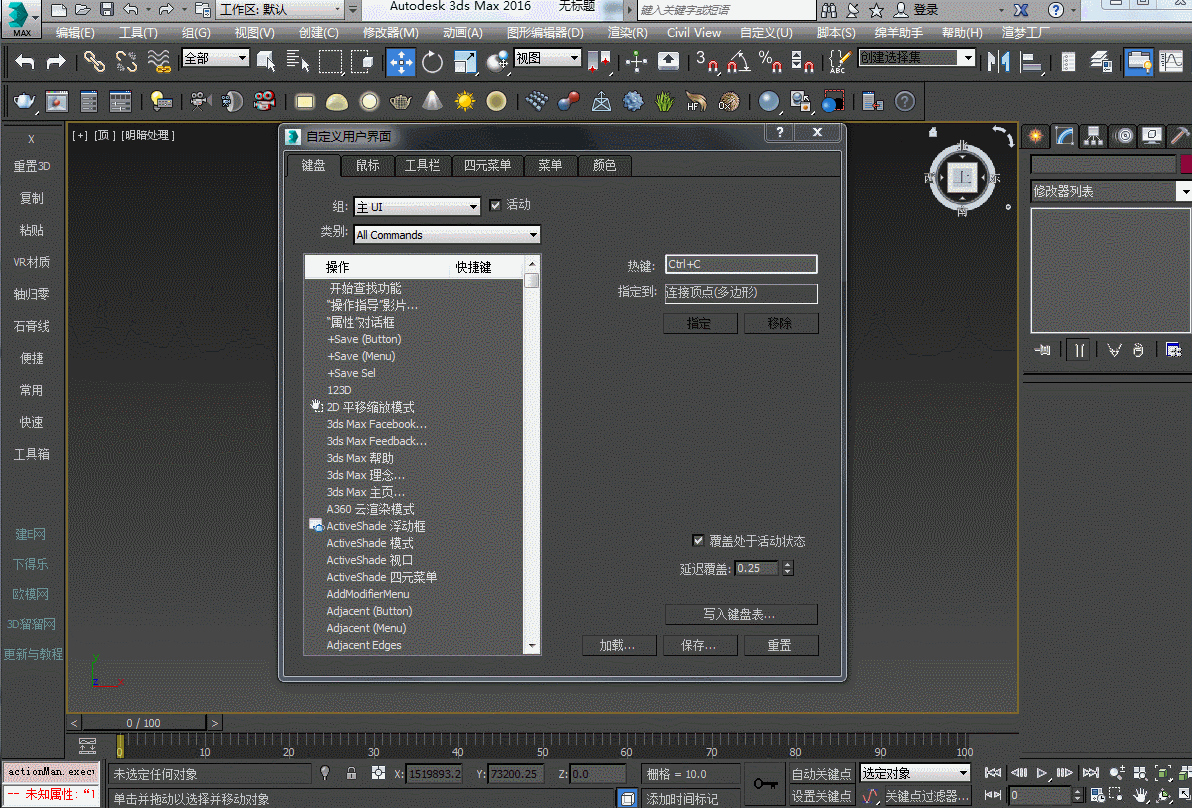1192x808 pixels.
Task: Click the object color swatch
Action: 1186,165
